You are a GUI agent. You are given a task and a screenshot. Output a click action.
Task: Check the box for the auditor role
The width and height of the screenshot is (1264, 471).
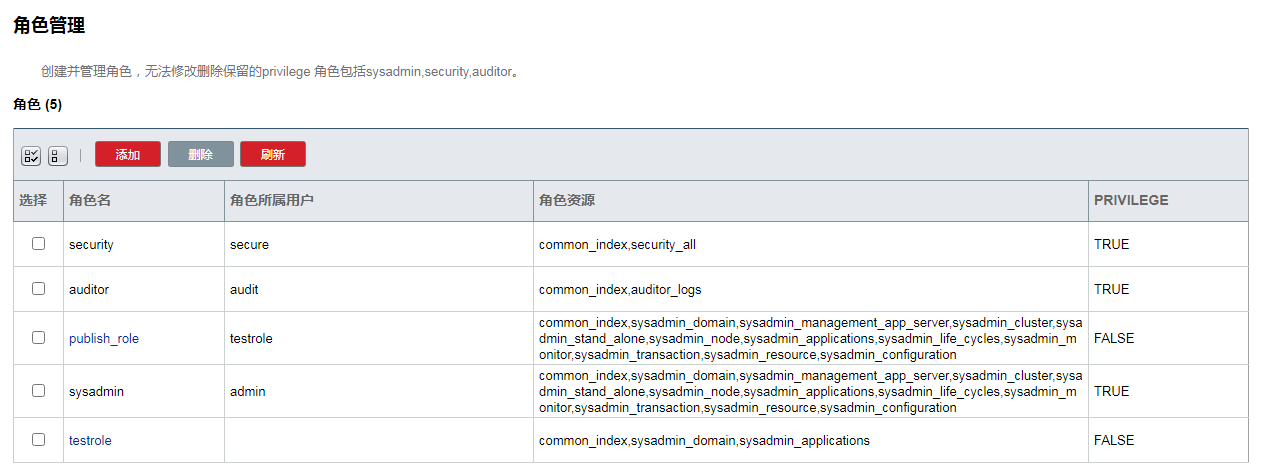(39, 288)
